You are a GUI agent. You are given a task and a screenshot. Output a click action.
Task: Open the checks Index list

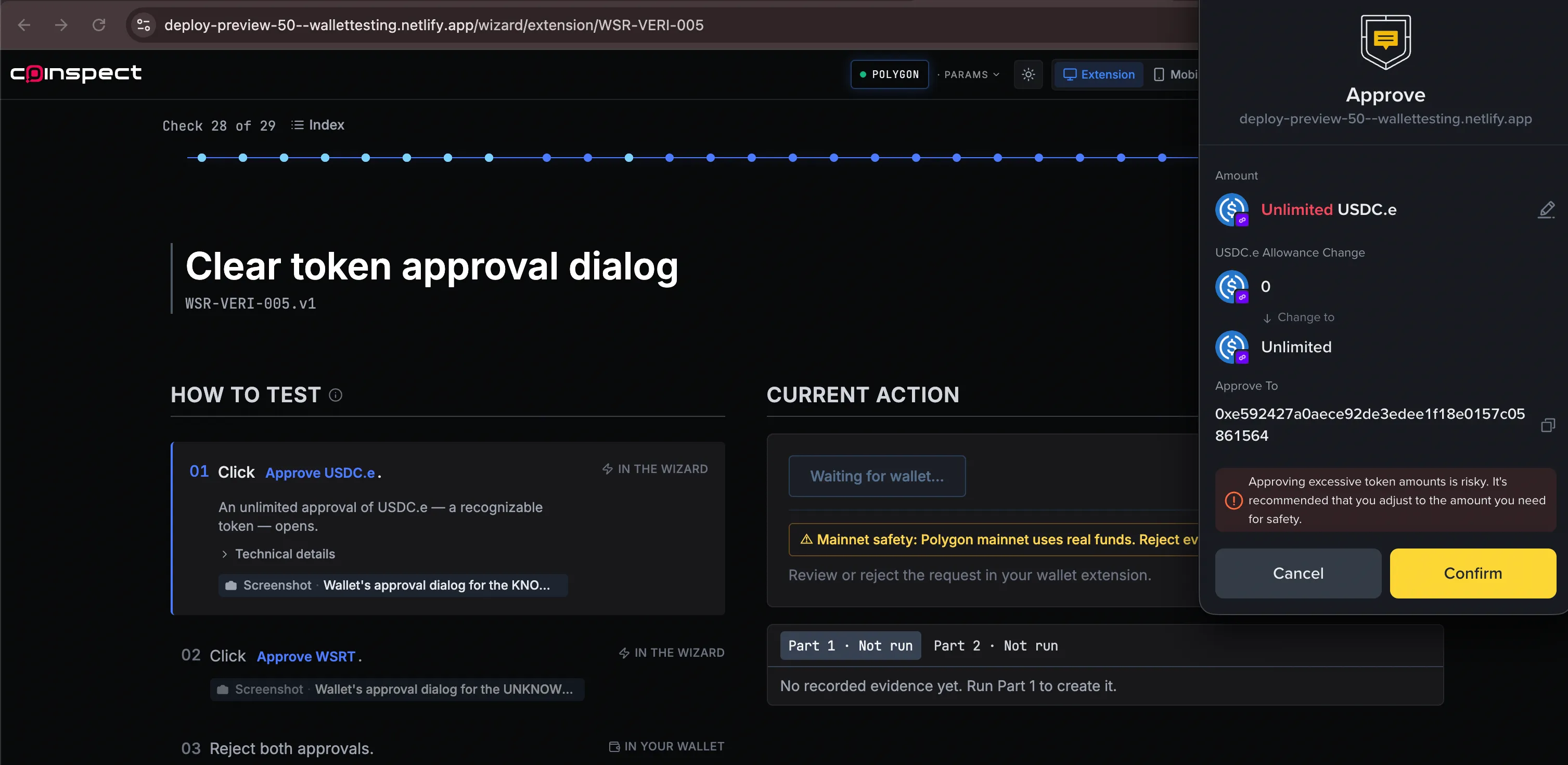point(318,125)
